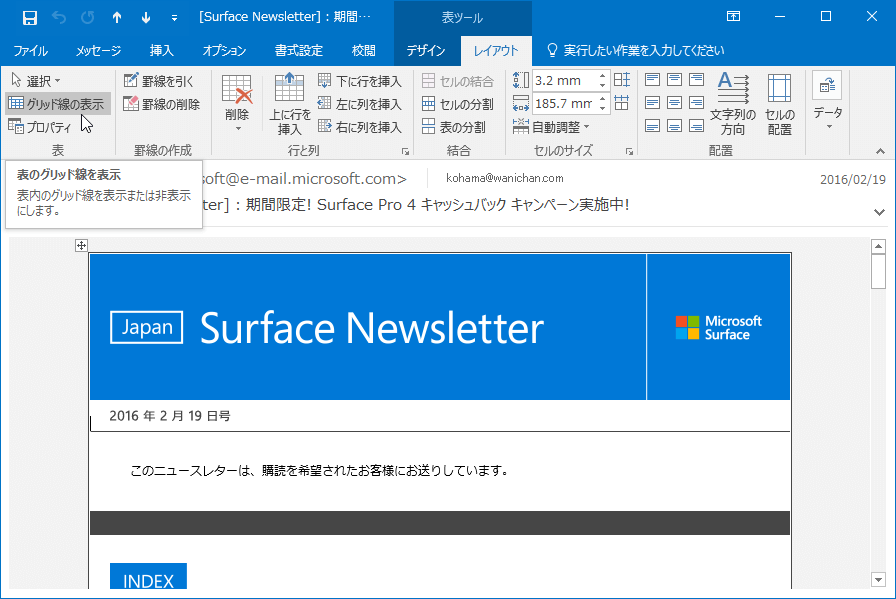Click the INDEX button in newsletter
This screenshot has height=599, width=896.
149,576
